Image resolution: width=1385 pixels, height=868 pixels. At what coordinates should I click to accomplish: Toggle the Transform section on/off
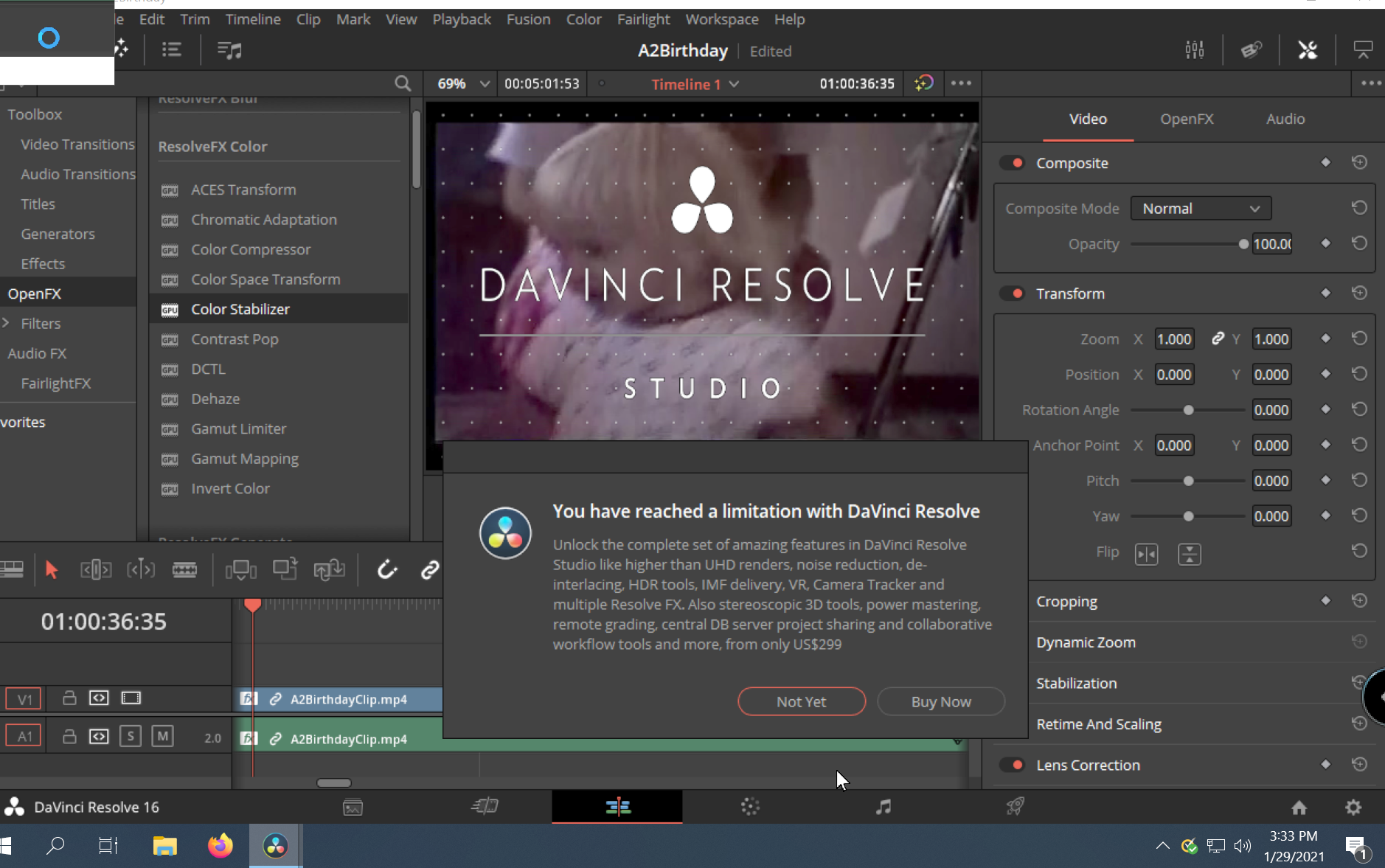pos(1013,294)
